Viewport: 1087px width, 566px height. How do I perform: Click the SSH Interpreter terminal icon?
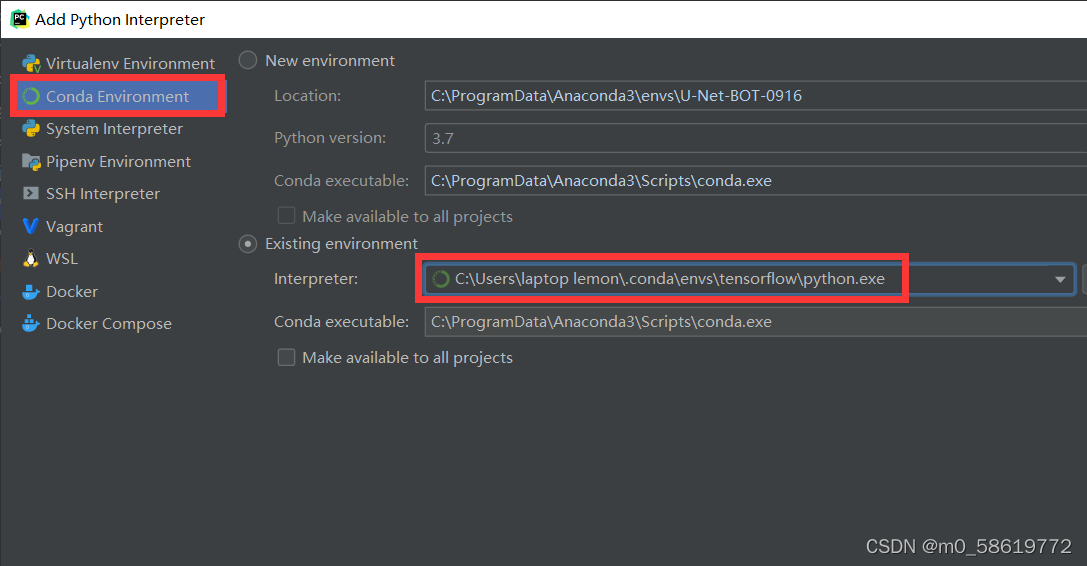[31, 194]
